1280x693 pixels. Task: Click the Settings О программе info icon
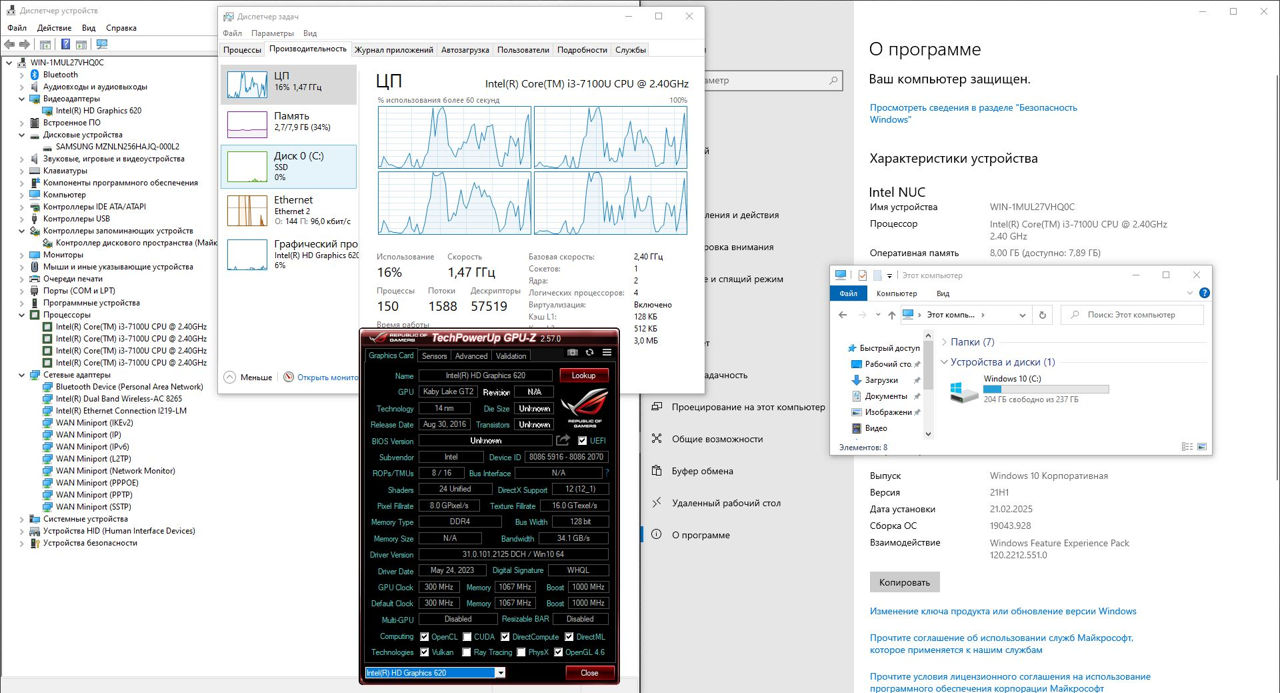[x=656, y=535]
